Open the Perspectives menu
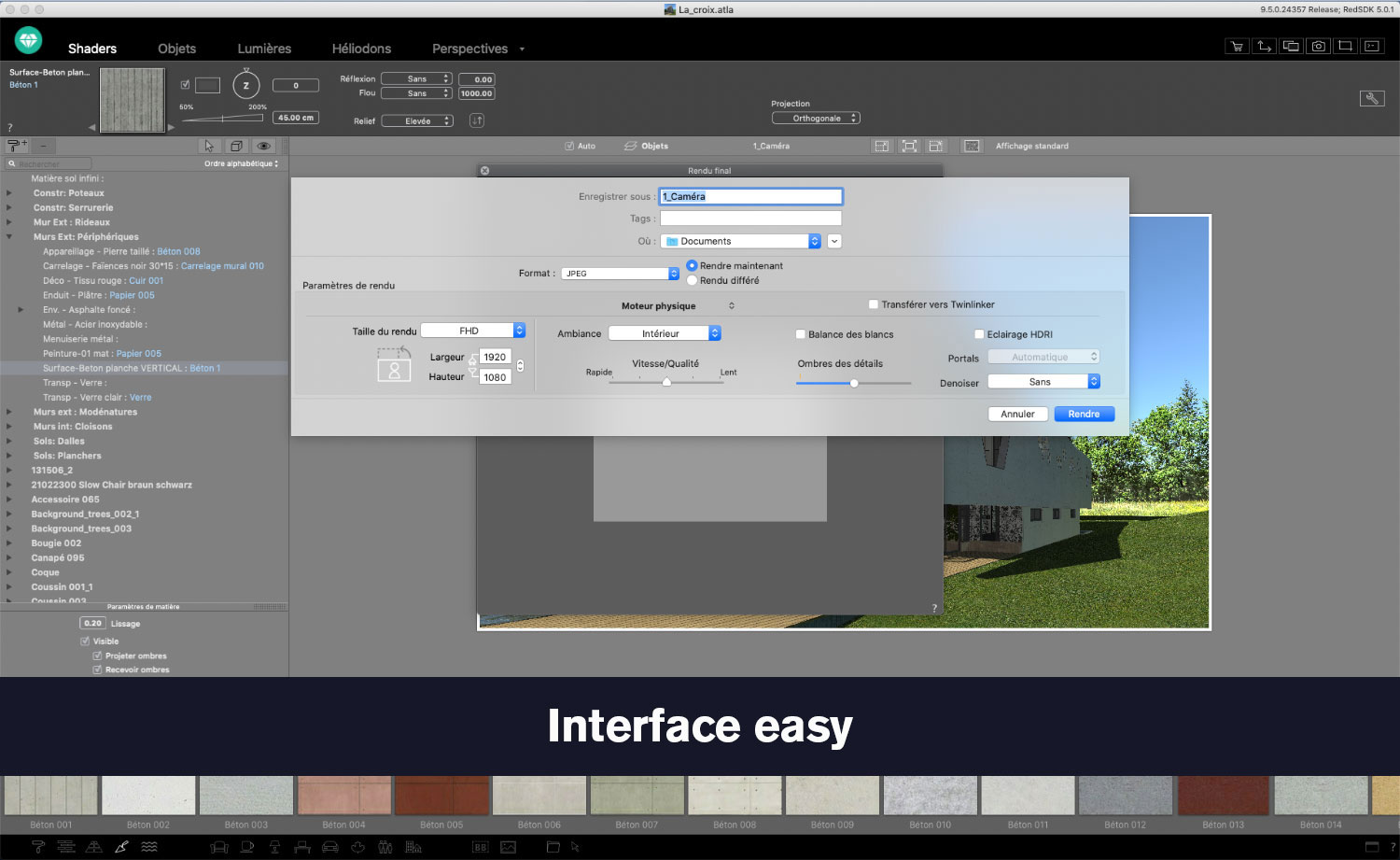Viewport: 1400px width, 860px height. coord(471,48)
